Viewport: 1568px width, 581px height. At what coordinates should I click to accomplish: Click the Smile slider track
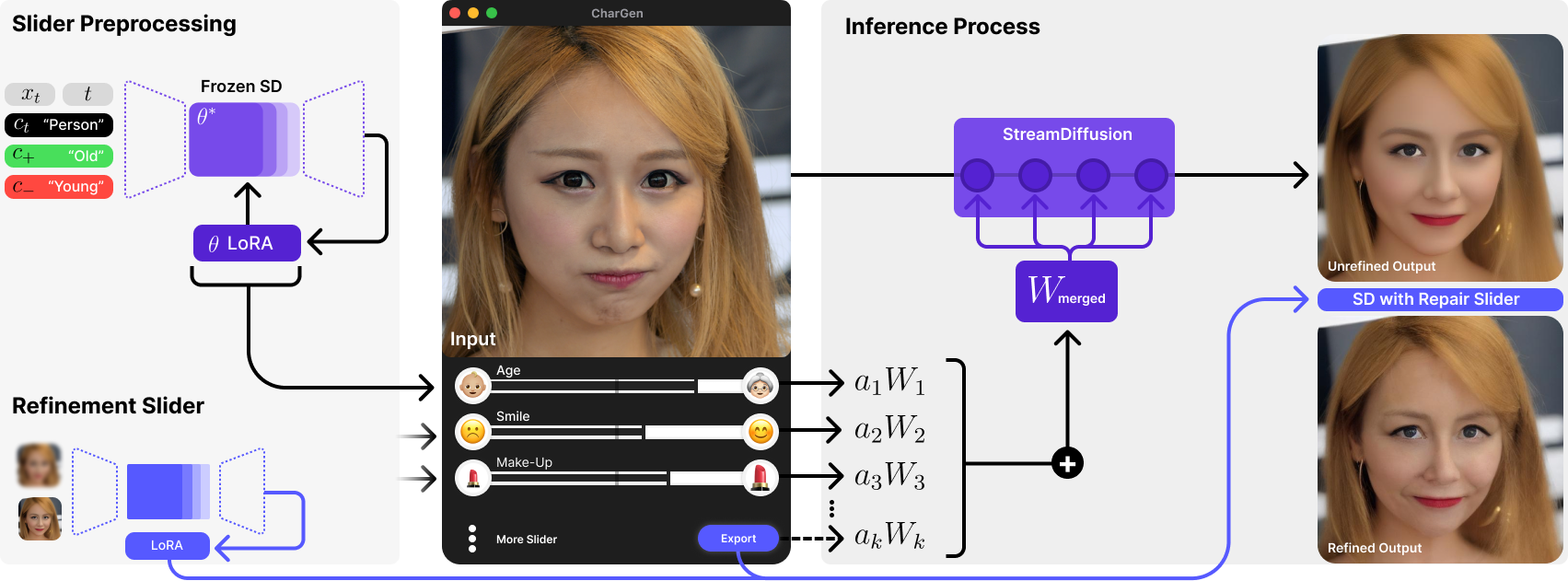(616, 432)
